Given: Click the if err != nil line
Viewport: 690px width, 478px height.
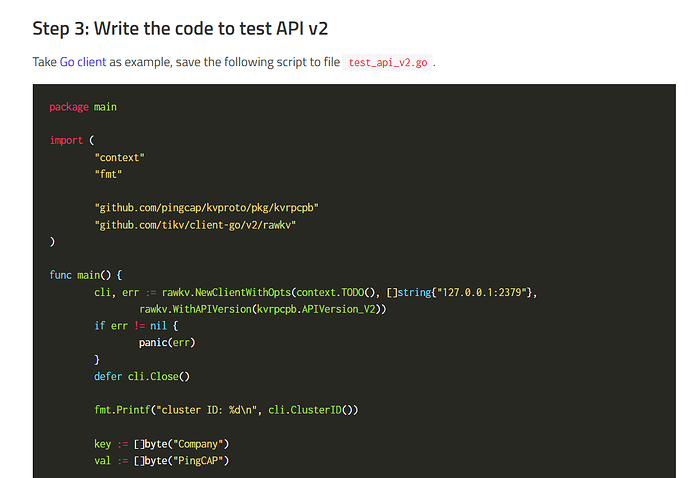Looking at the screenshot, I should pyautogui.click(x=136, y=326).
